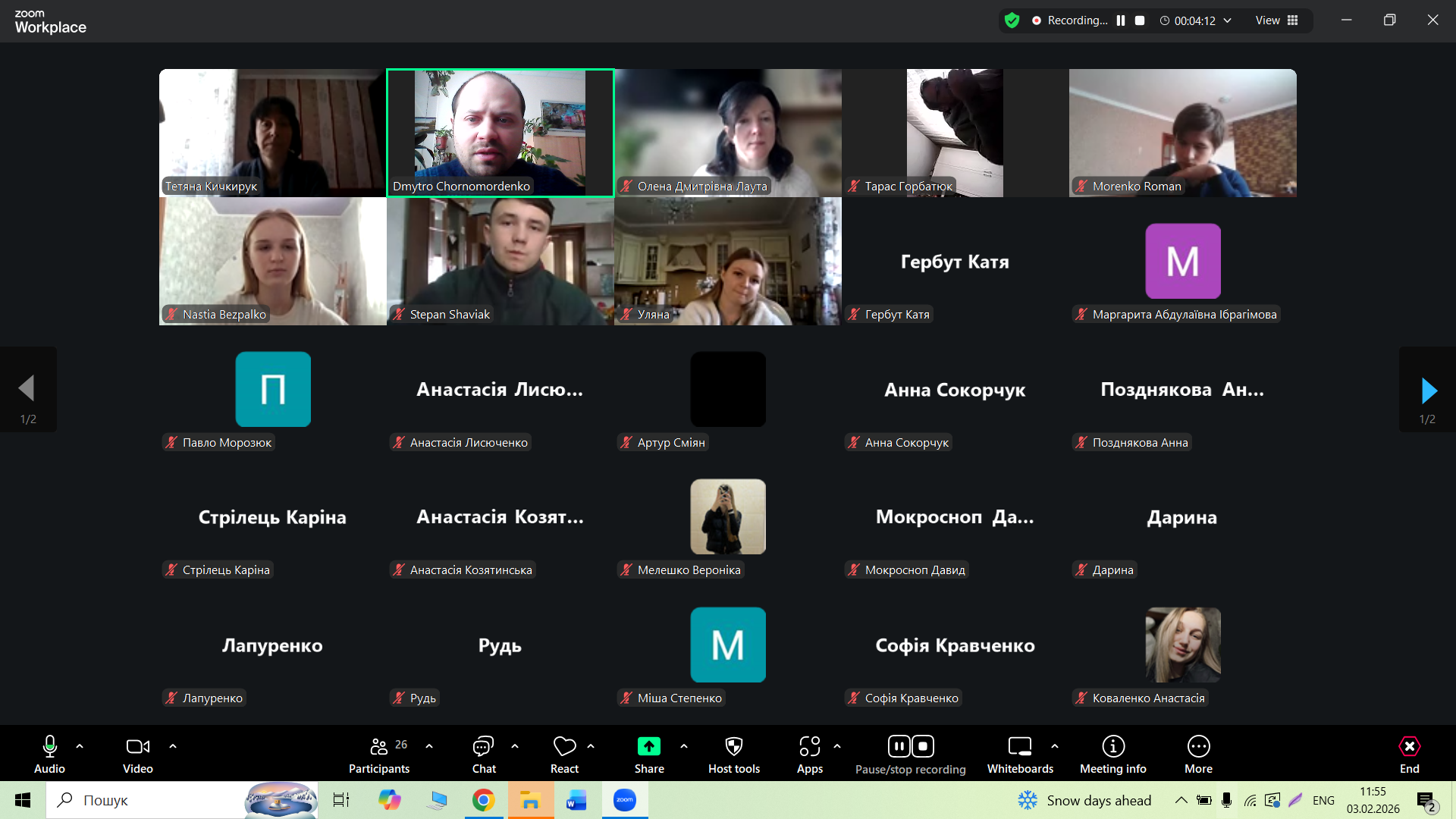Stop recording using top bar square

[x=1140, y=20]
